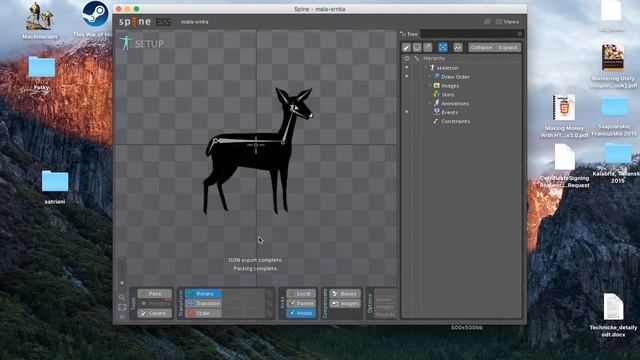Click the skeleton icon in hierarchy
The height and width of the screenshot is (360, 640).
432,68
